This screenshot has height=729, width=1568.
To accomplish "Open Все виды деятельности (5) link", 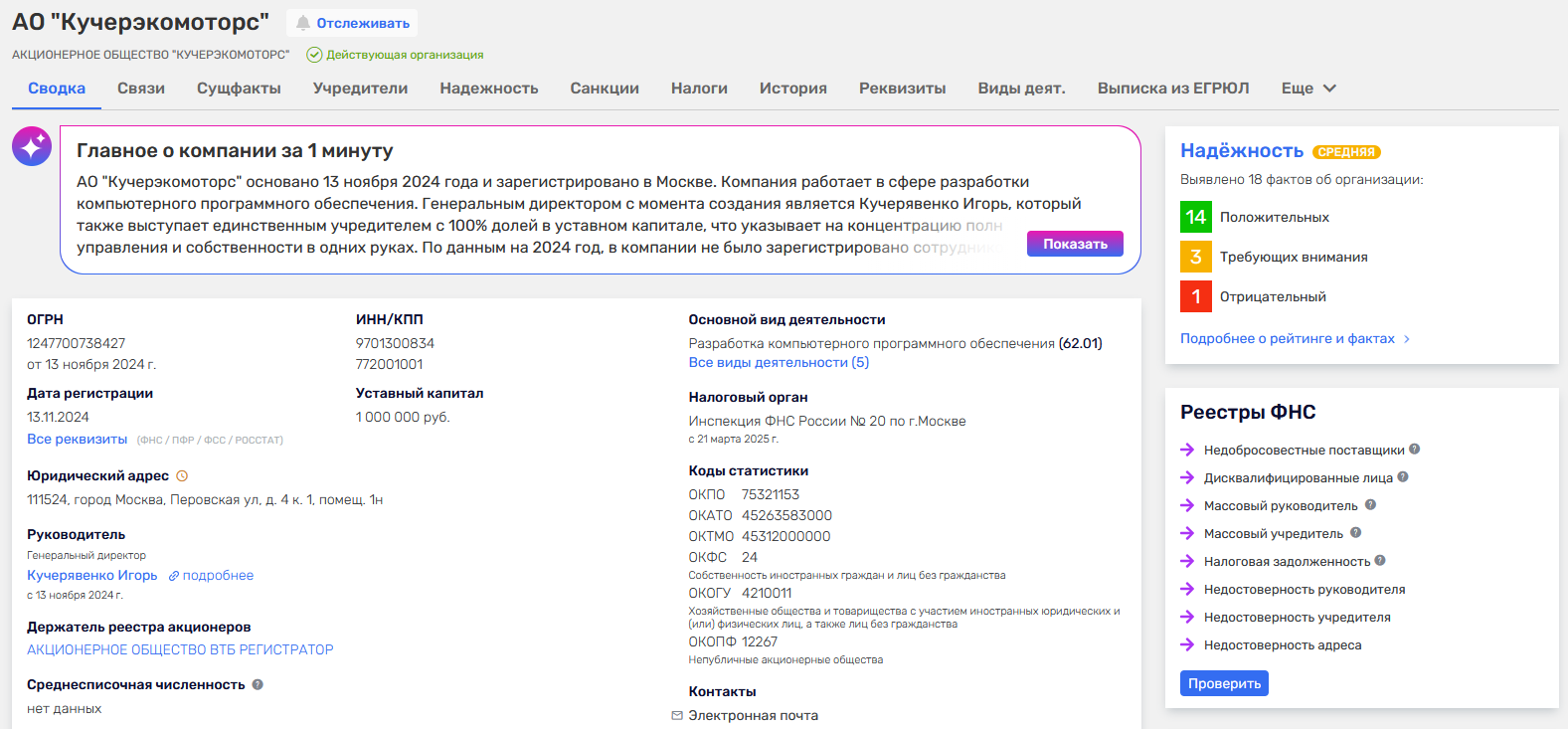I will 779,363.
